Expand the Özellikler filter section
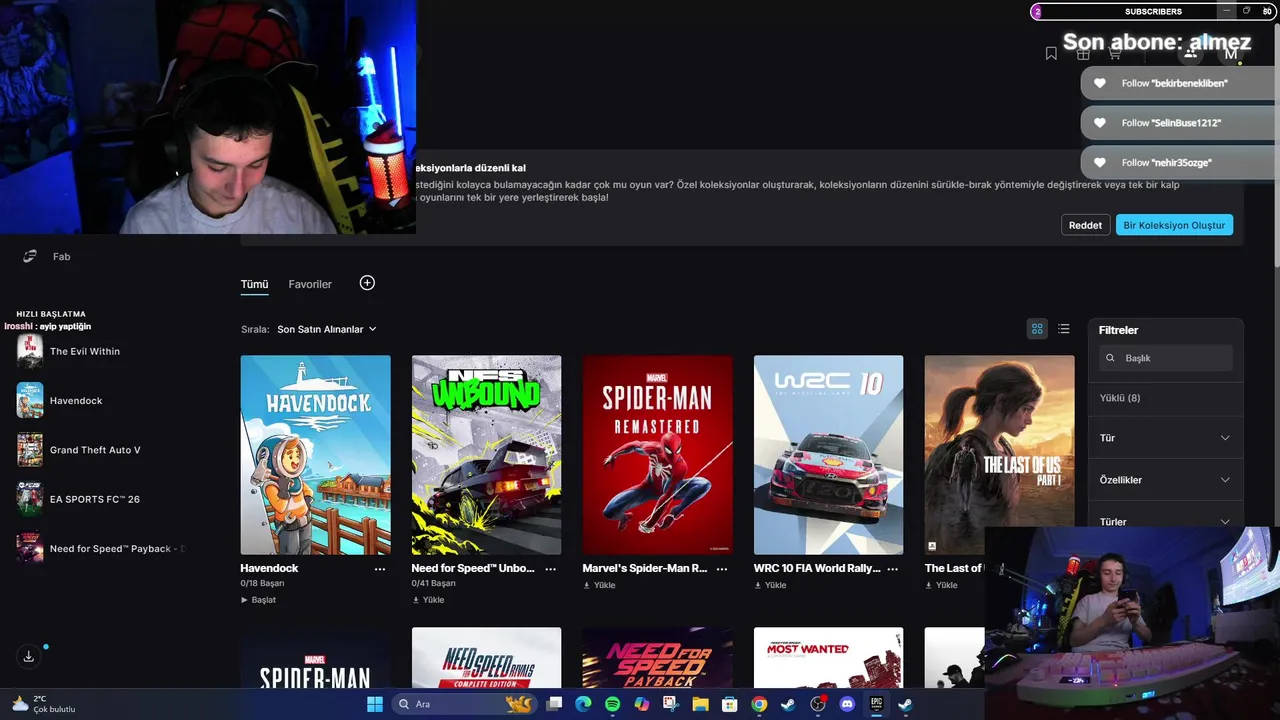The image size is (1280, 720). (x=1165, y=480)
